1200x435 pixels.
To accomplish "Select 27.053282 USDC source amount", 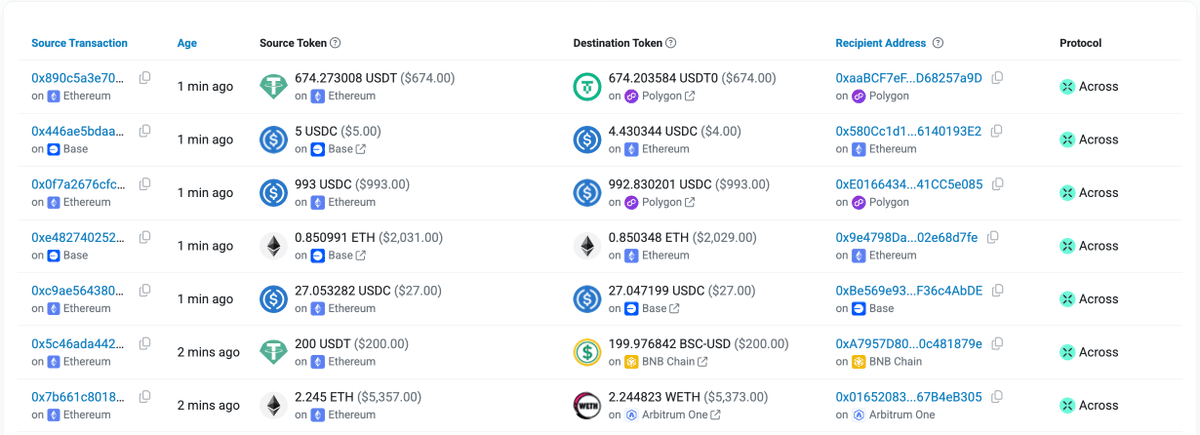I will click(x=344, y=290).
